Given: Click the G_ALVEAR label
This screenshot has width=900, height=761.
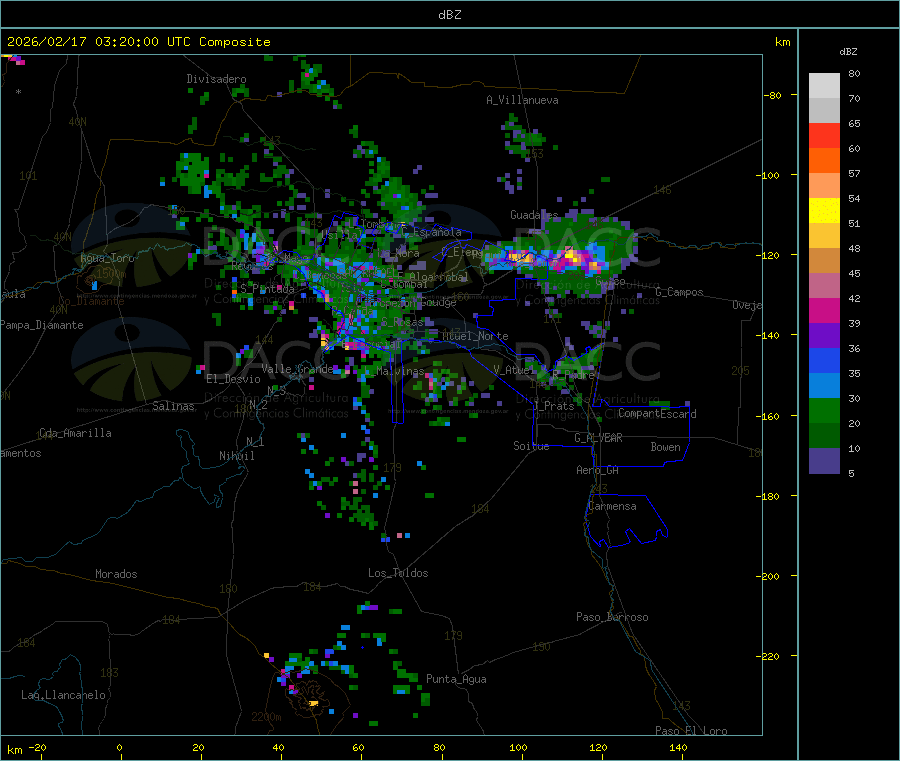Looking at the screenshot, I should 598,438.
